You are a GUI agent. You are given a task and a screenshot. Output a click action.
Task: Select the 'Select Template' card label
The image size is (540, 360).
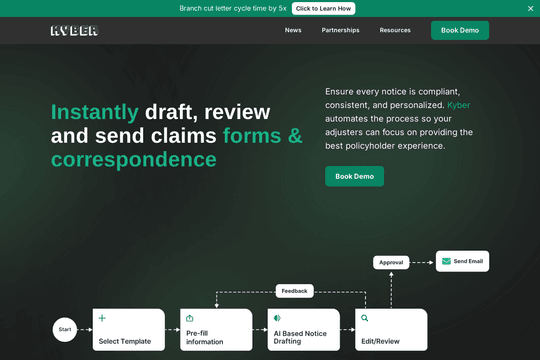(x=125, y=341)
